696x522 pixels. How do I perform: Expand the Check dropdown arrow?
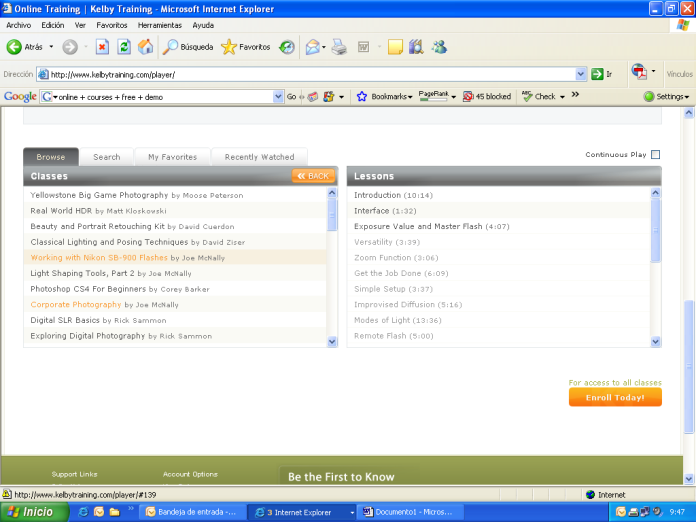pos(562,97)
